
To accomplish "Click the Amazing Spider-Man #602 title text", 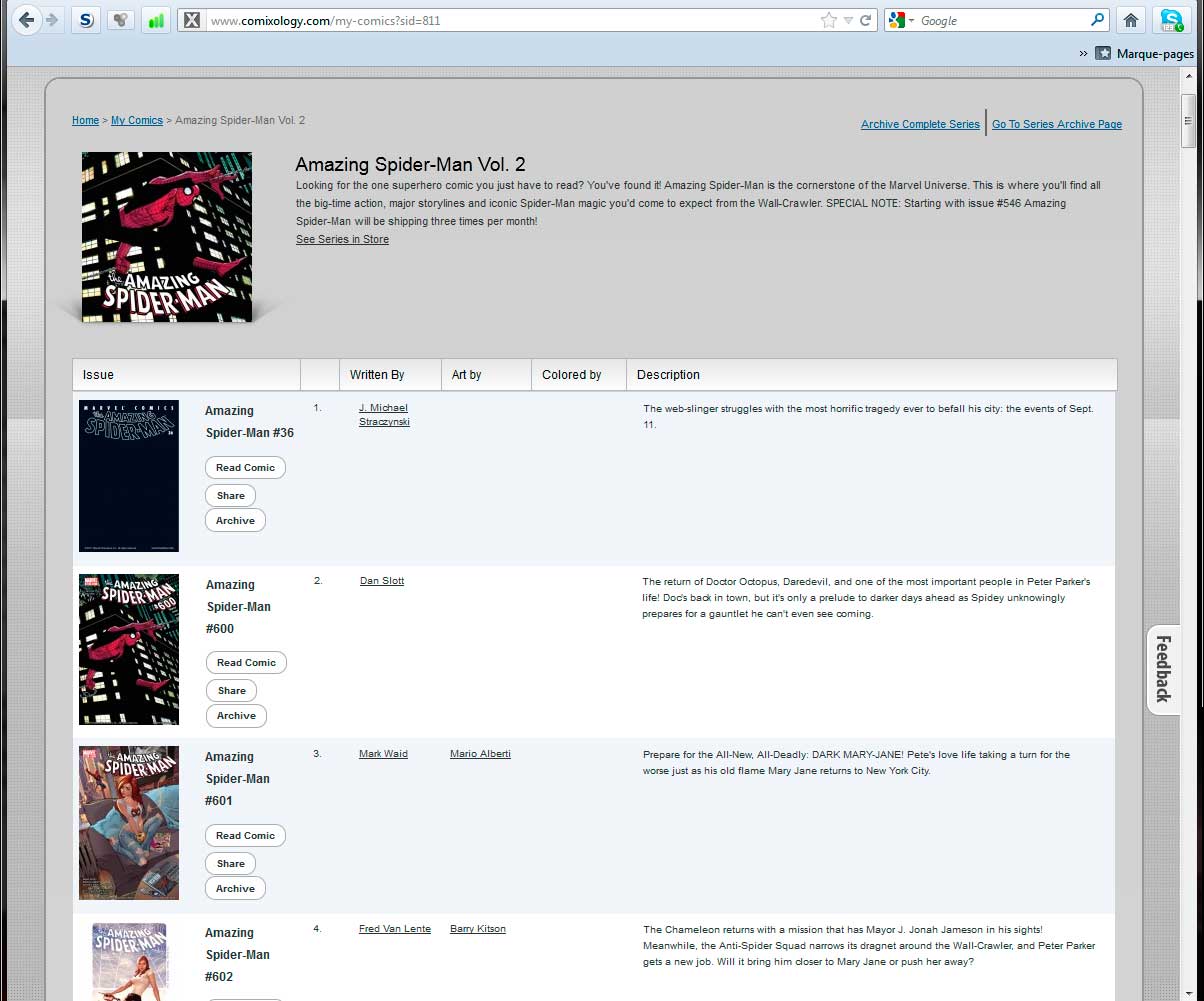I will [237, 955].
